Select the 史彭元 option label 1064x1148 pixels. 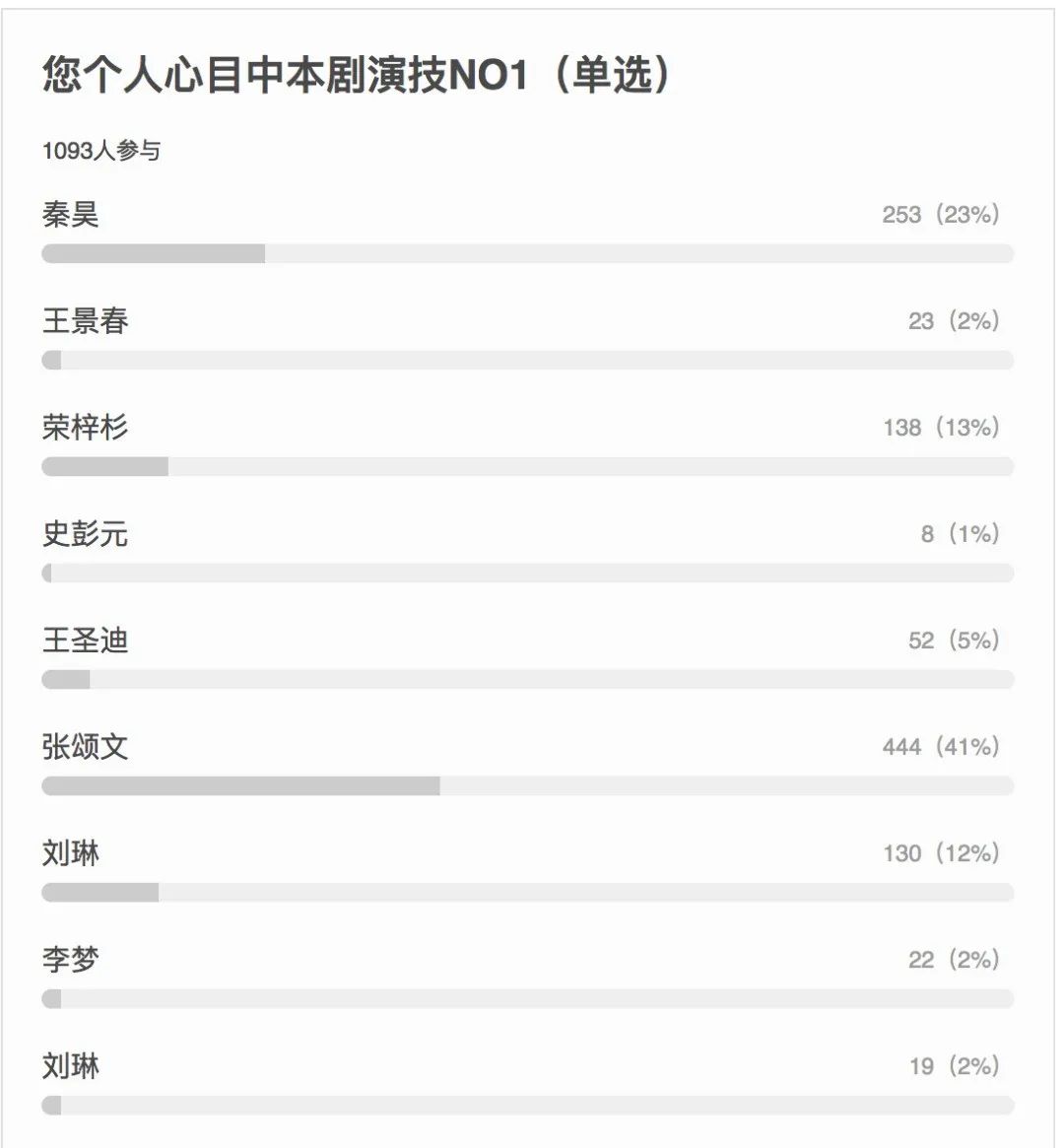[x=85, y=534]
